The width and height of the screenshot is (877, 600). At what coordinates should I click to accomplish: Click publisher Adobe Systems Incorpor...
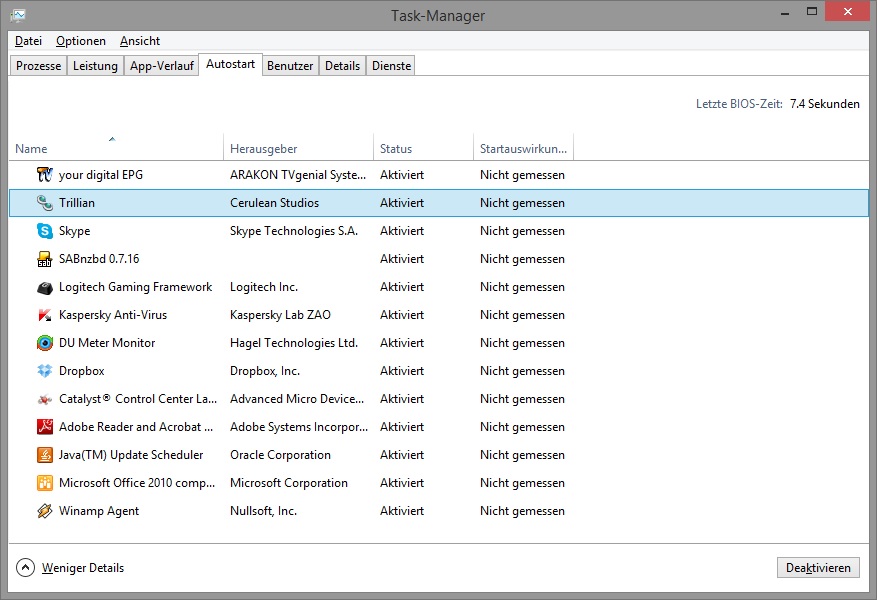pos(299,427)
